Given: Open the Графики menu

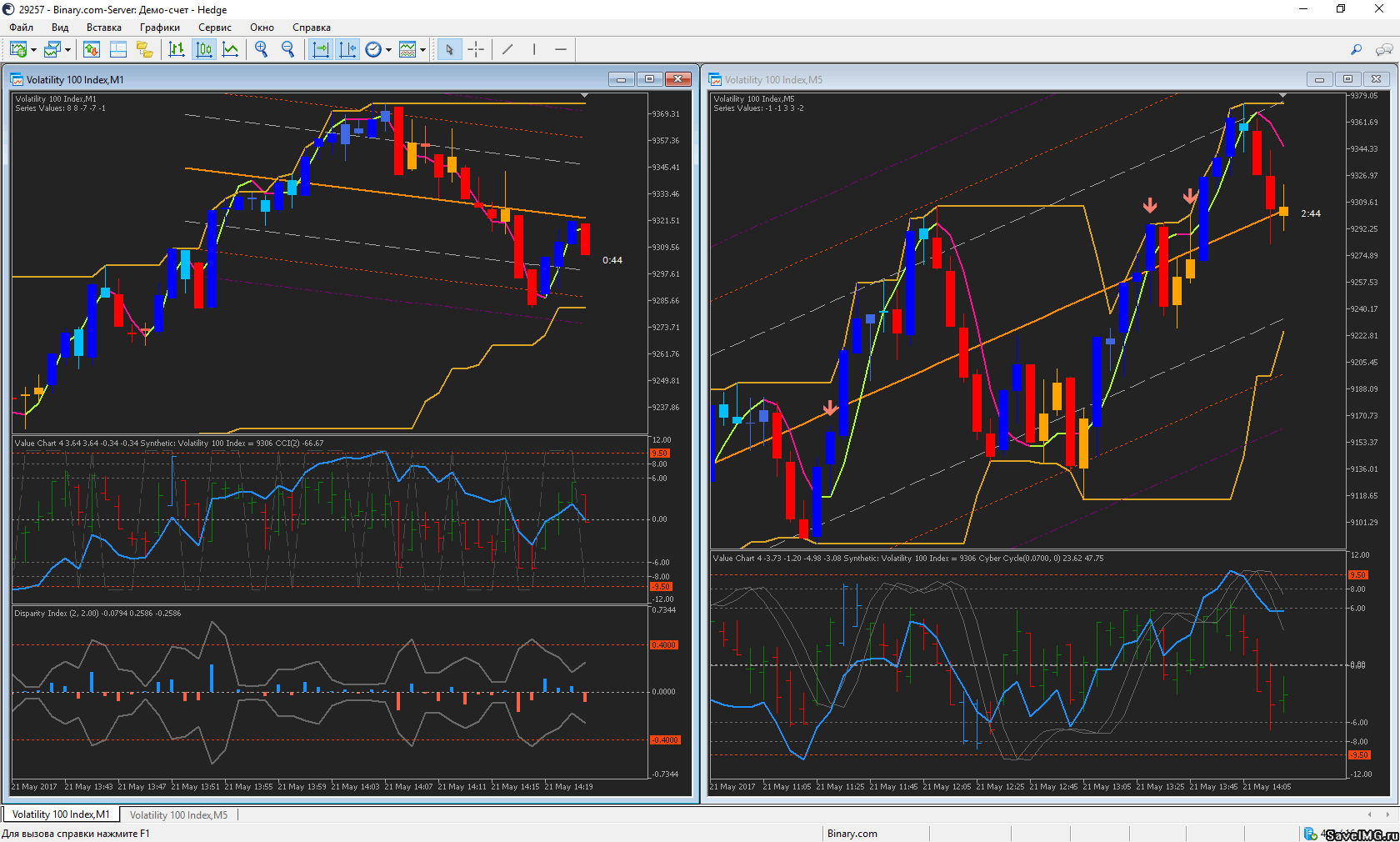Looking at the screenshot, I should click(159, 28).
